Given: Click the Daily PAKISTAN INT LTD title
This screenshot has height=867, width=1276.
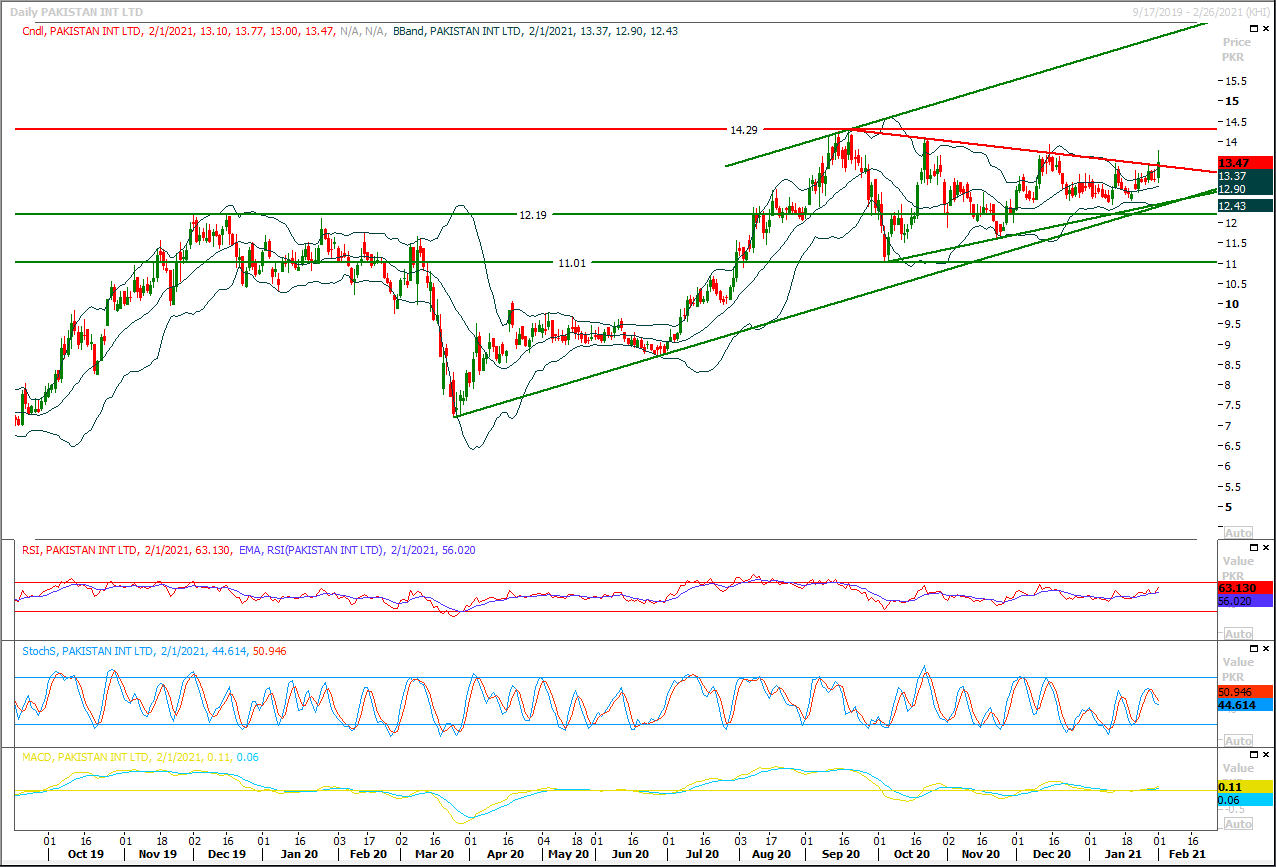Looking at the screenshot, I should click(x=77, y=12).
